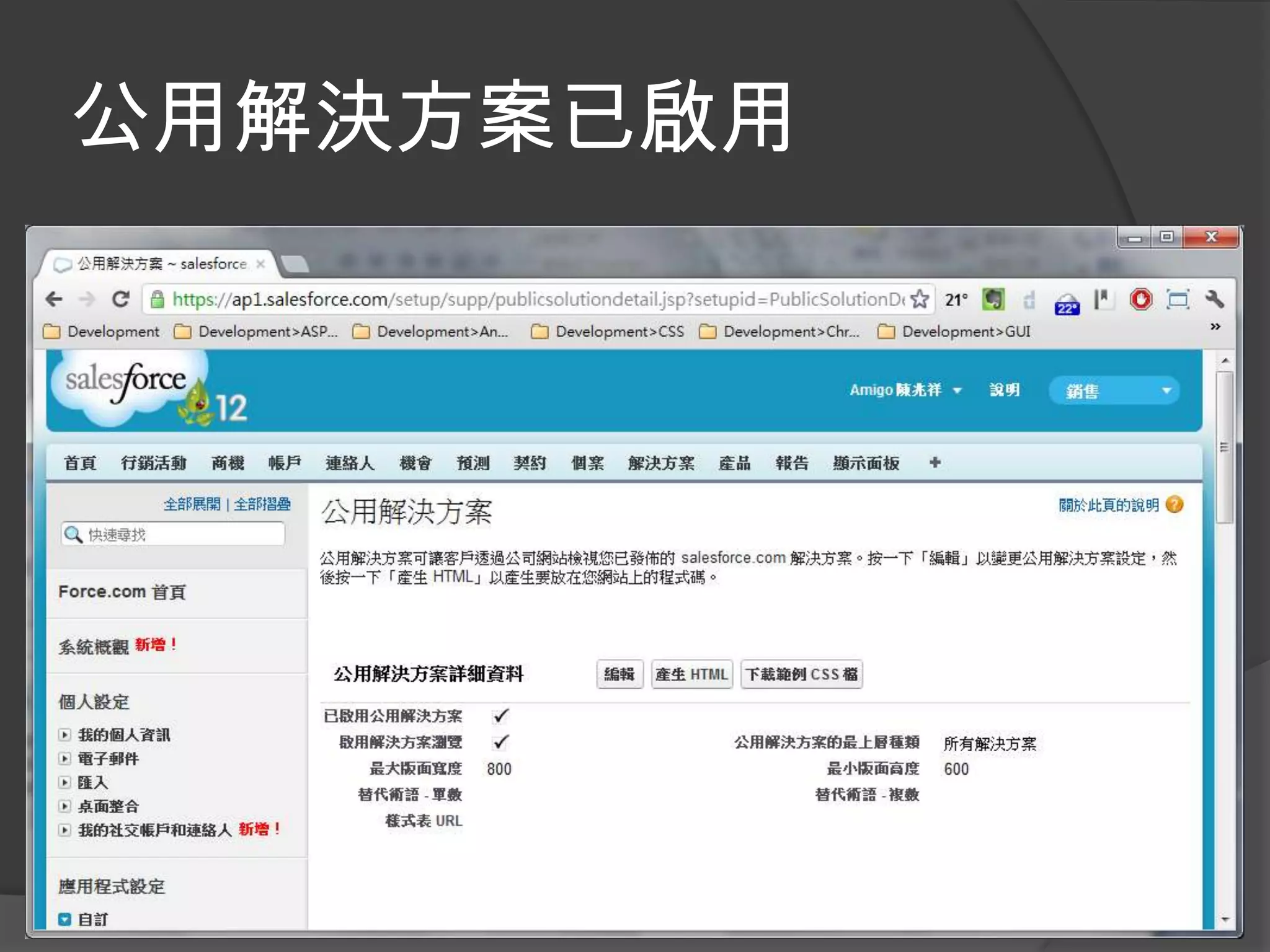
Task: Open the 首頁 tab
Action: point(80,463)
